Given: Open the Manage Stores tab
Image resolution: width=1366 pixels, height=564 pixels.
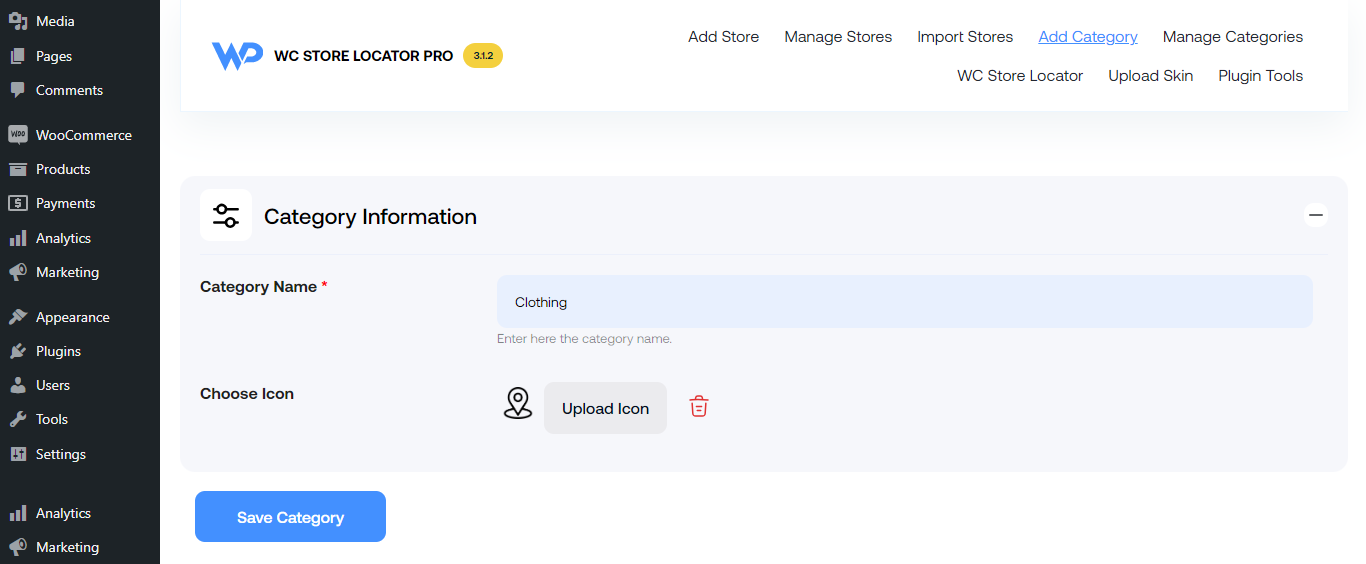Looking at the screenshot, I should coord(838,37).
